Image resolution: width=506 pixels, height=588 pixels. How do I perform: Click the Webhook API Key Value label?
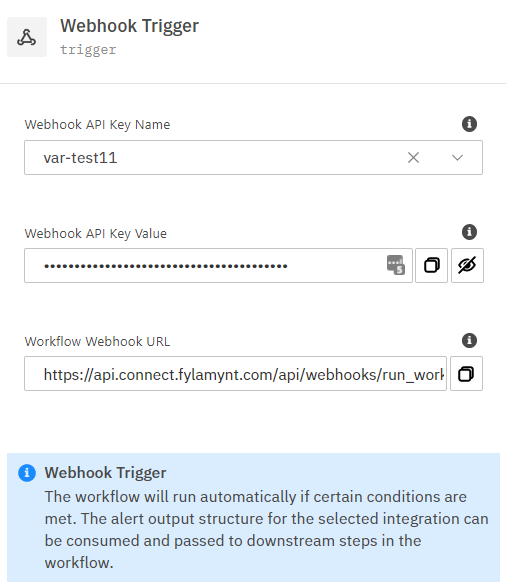pos(96,234)
